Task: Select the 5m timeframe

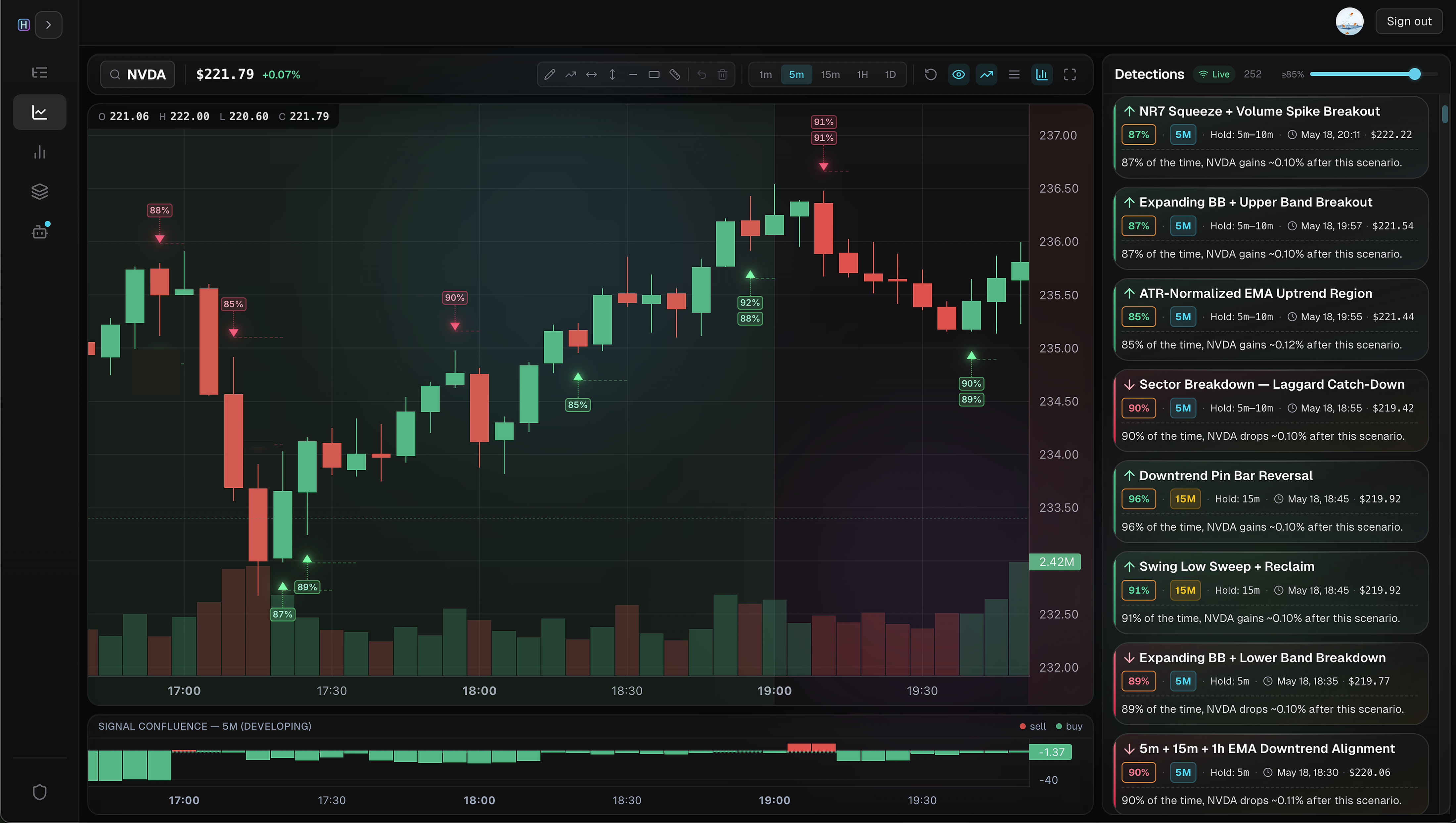Action: [x=796, y=75]
